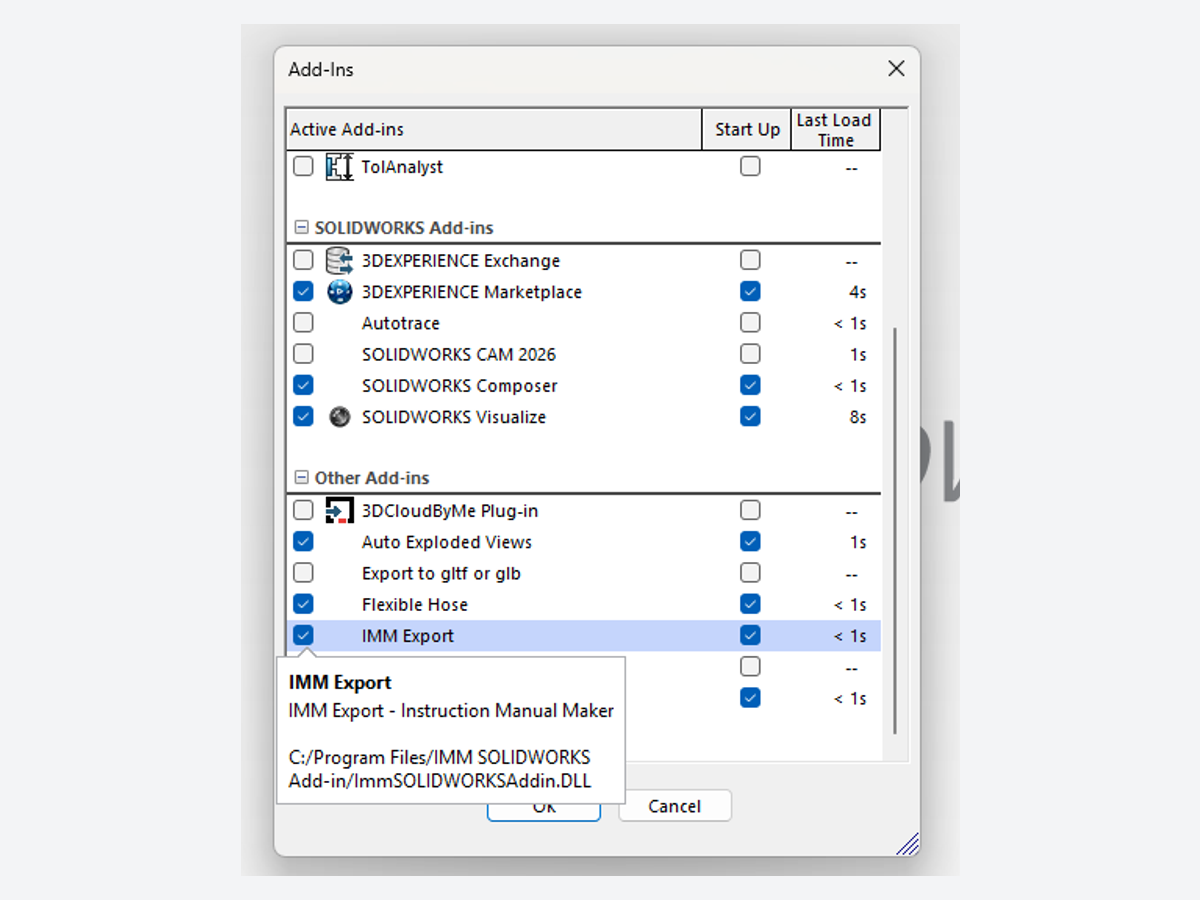The image size is (1200, 900).
Task: Uncheck IMM Export active checkbox
Action: (x=303, y=635)
